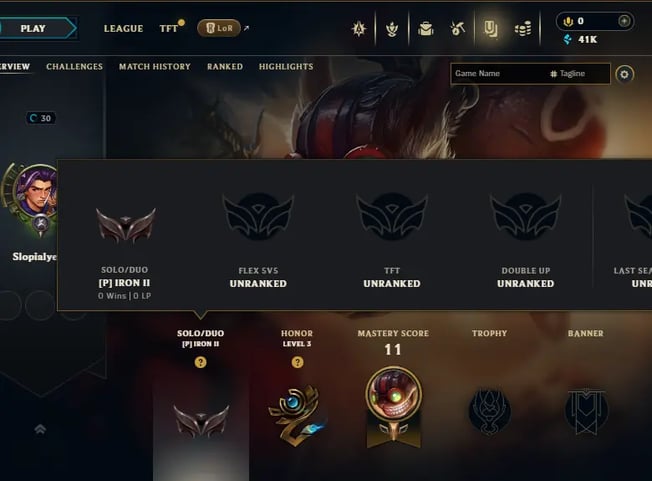
Task: Click the Zoe summoner avatar thumbnail
Action: (37, 191)
